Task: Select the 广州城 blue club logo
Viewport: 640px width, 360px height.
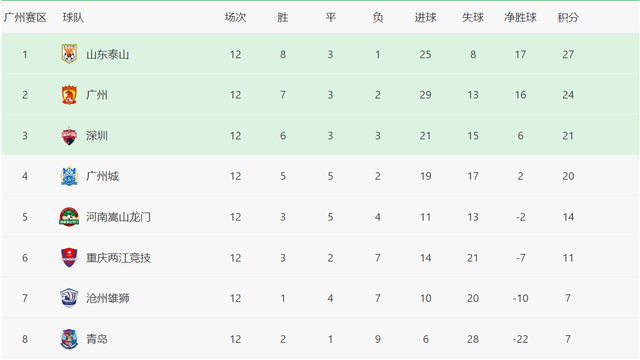Action: tap(69, 176)
